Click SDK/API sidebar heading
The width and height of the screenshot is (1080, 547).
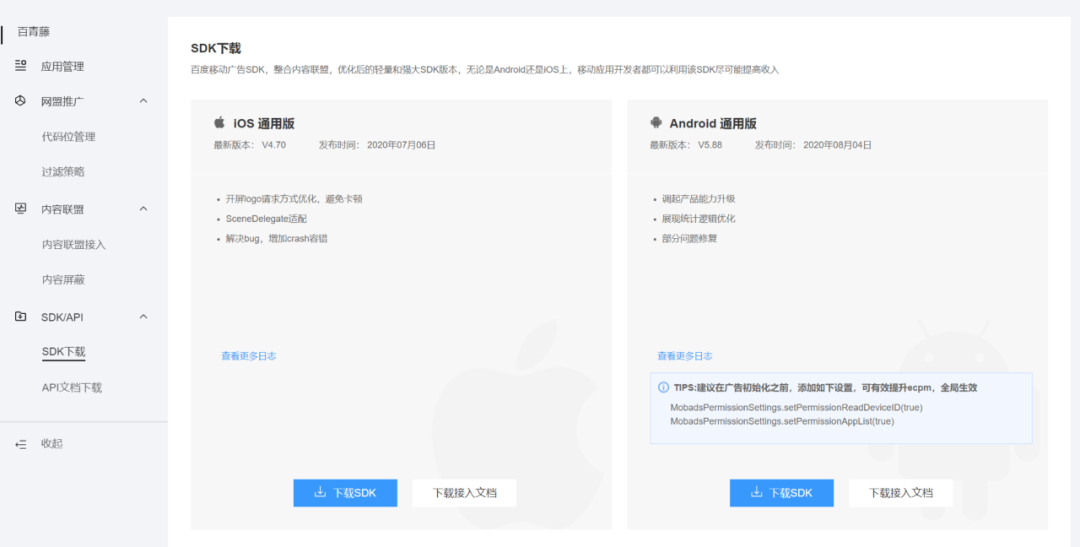click(x=62, y=316)
